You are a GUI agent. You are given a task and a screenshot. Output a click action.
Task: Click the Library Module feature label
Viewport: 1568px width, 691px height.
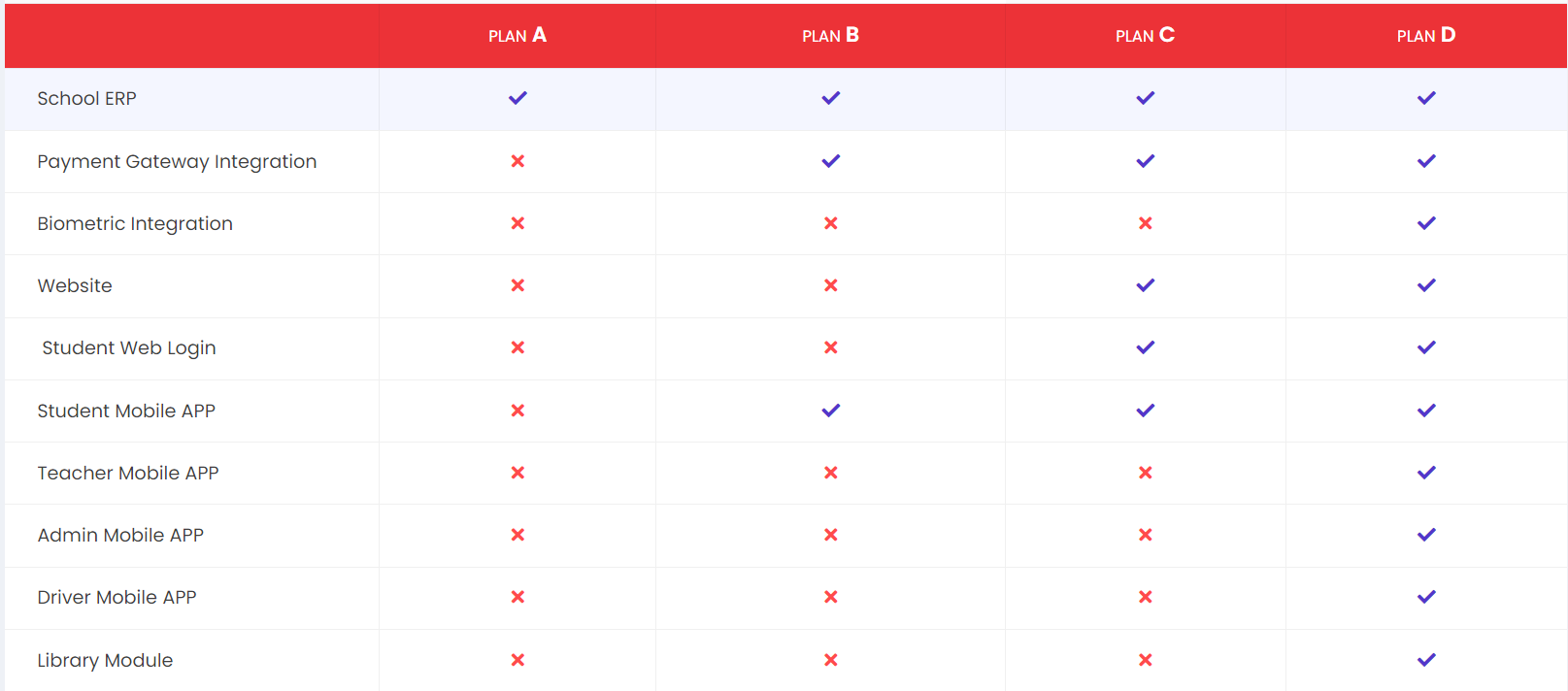105,661
